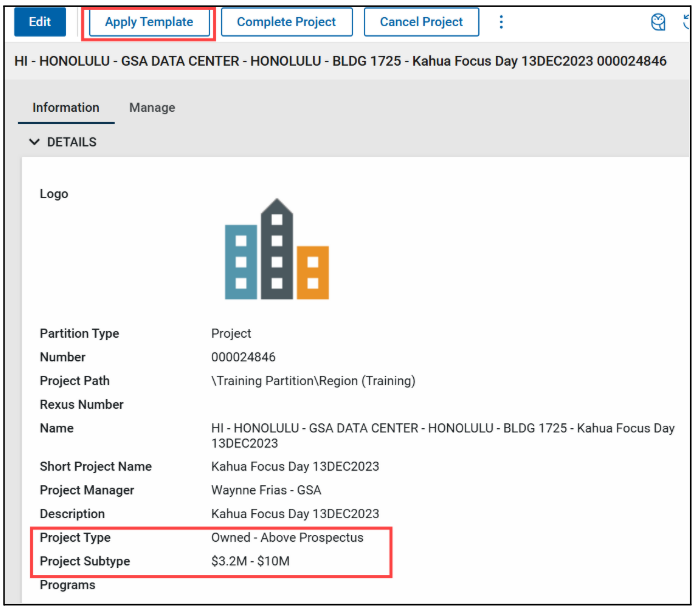Click the project buildings logo image

(x=277, y=249)
